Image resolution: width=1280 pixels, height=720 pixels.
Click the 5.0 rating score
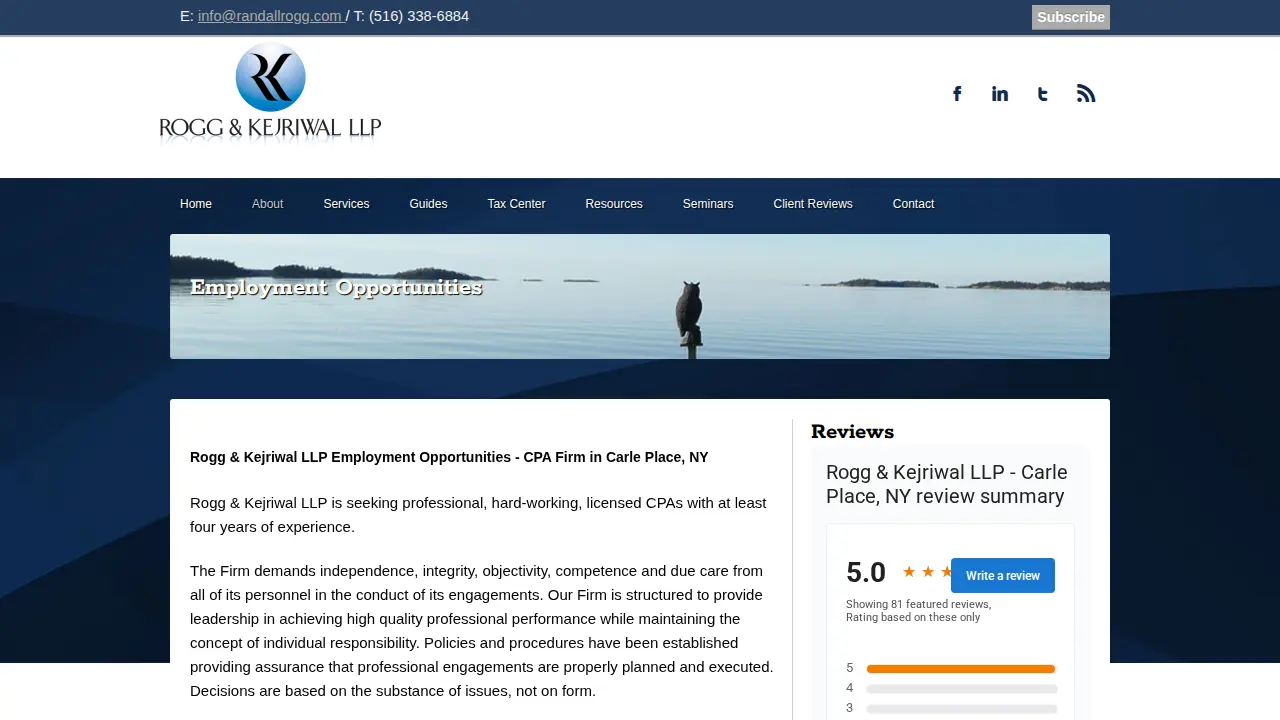click(866, 573)
